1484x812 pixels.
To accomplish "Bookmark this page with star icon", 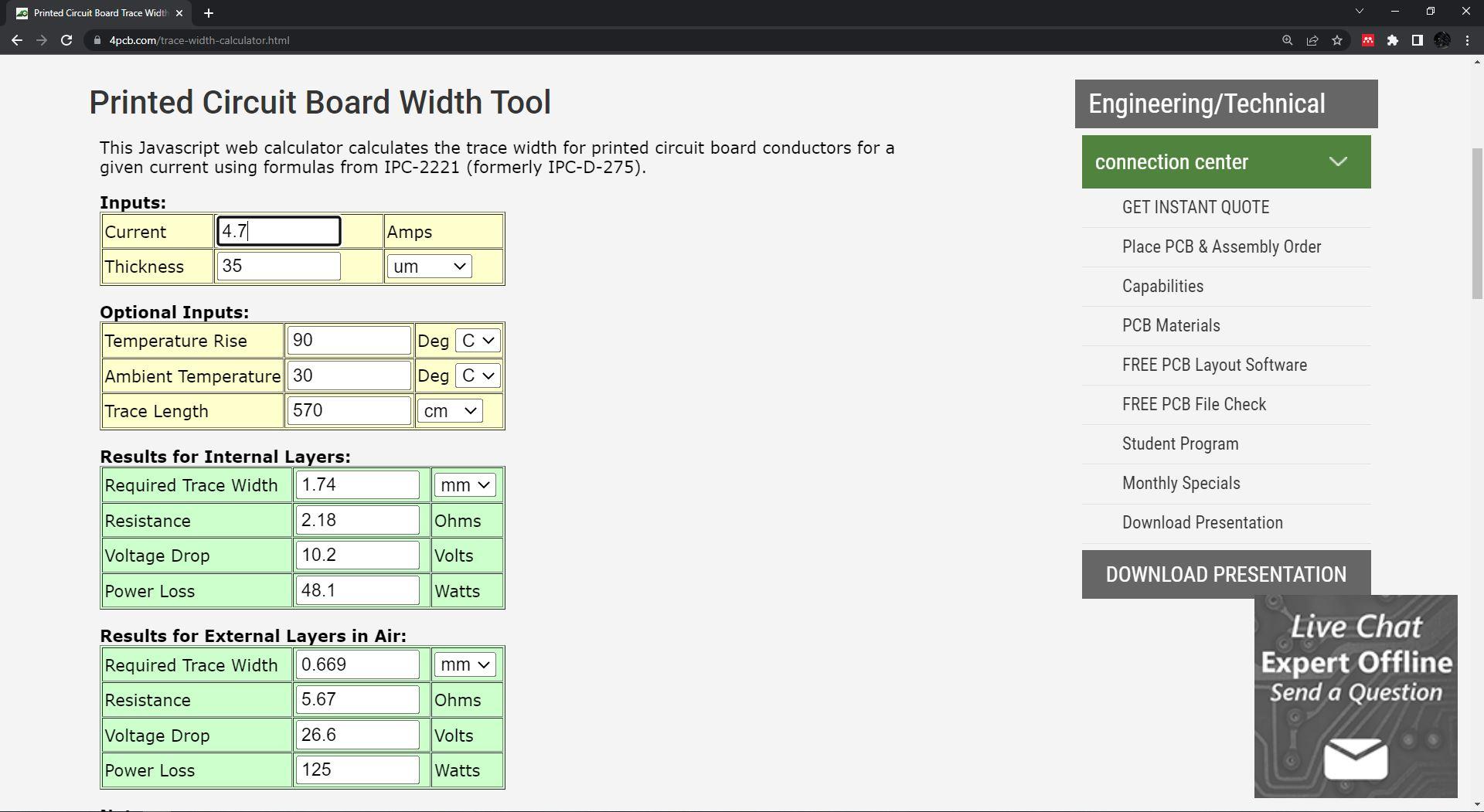I will coord(1337,40).
